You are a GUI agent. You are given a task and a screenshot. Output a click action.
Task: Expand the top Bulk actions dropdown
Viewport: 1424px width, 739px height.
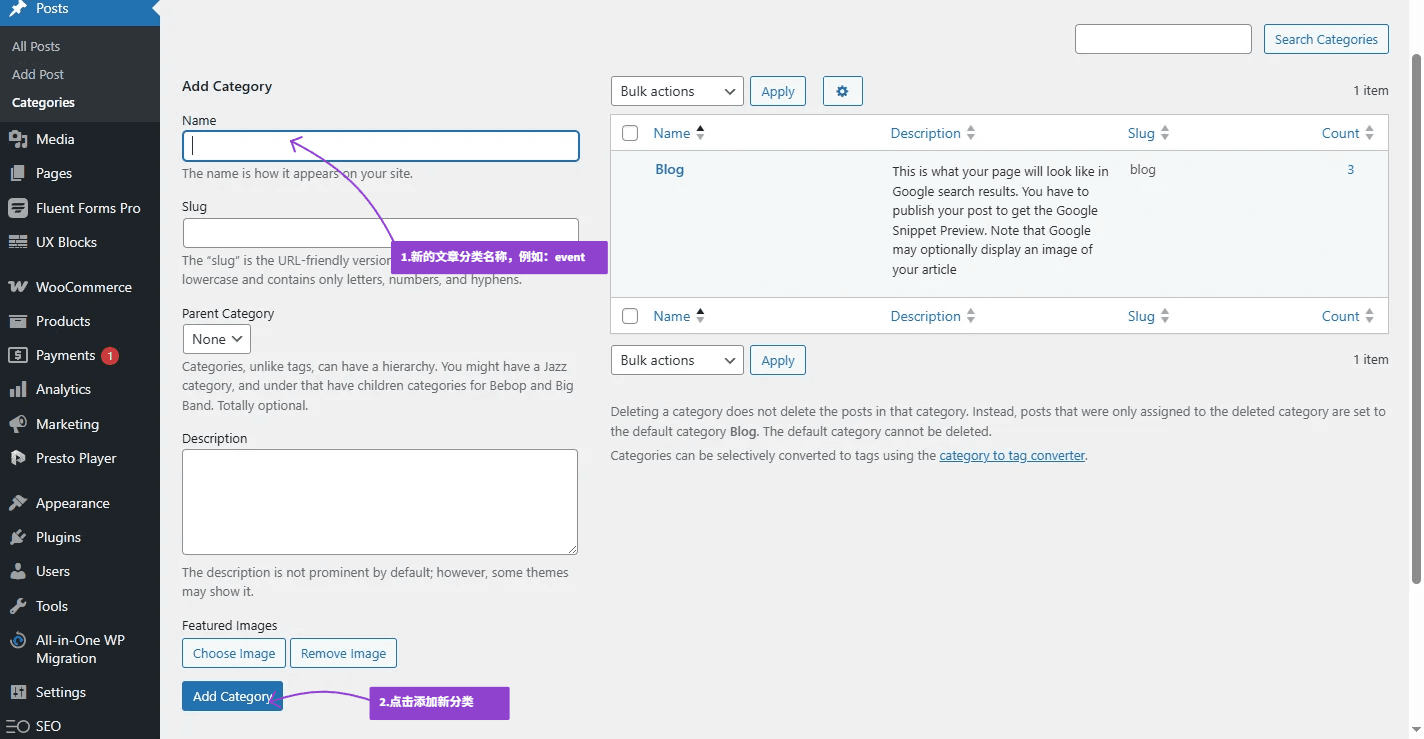676,91
